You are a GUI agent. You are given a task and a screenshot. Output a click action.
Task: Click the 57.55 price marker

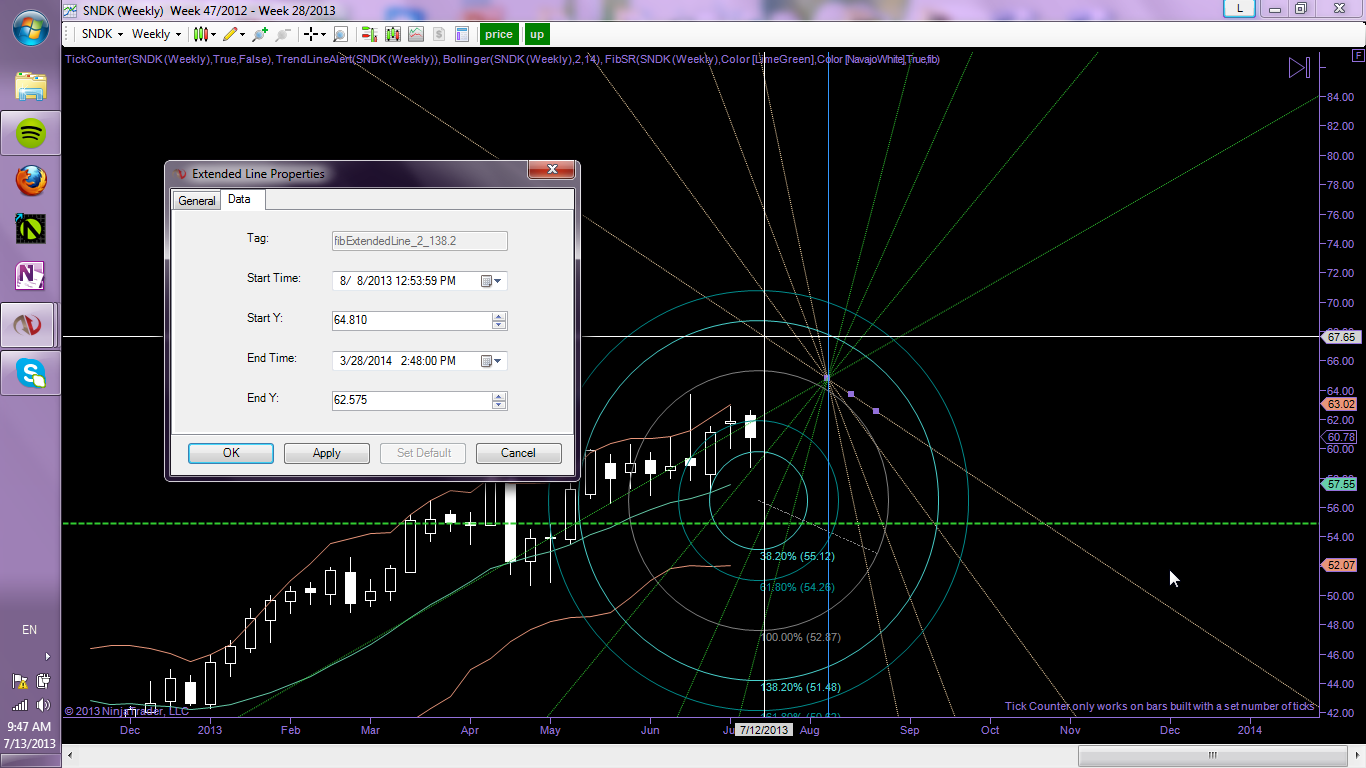pyautogui.click(x=1340, y=484)
